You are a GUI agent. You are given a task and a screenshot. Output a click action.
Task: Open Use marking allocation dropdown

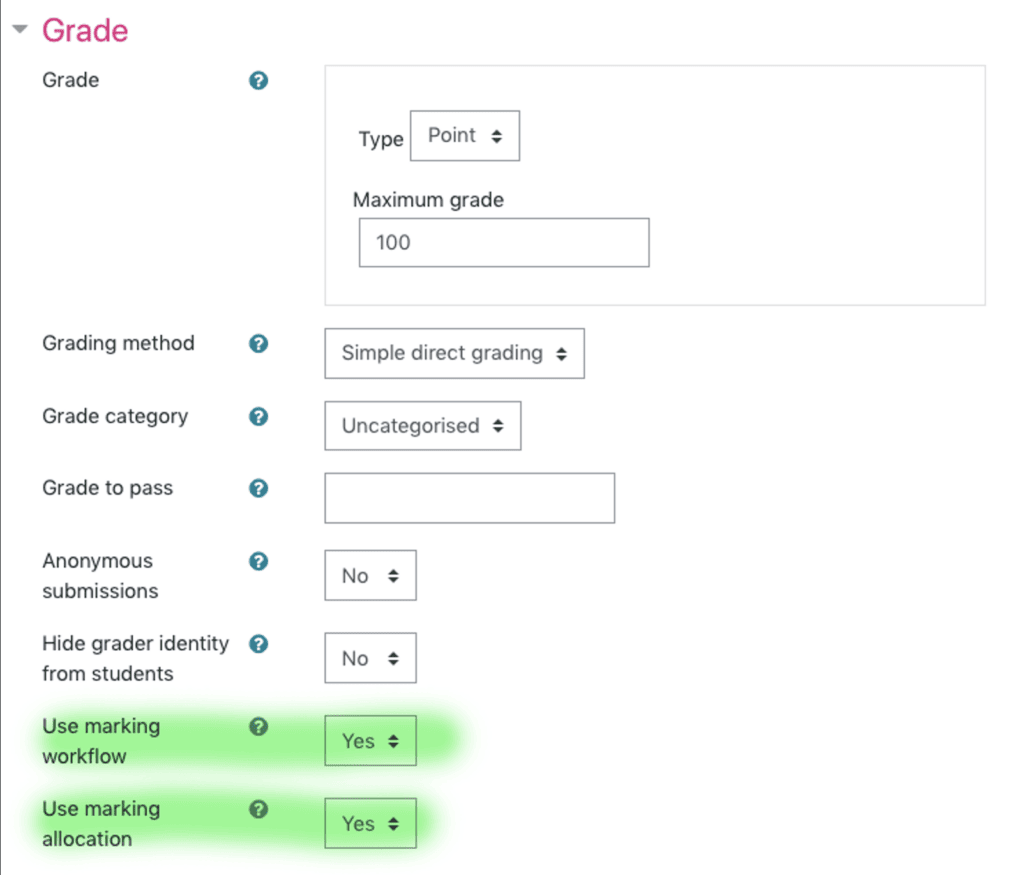tap(370, 824)
